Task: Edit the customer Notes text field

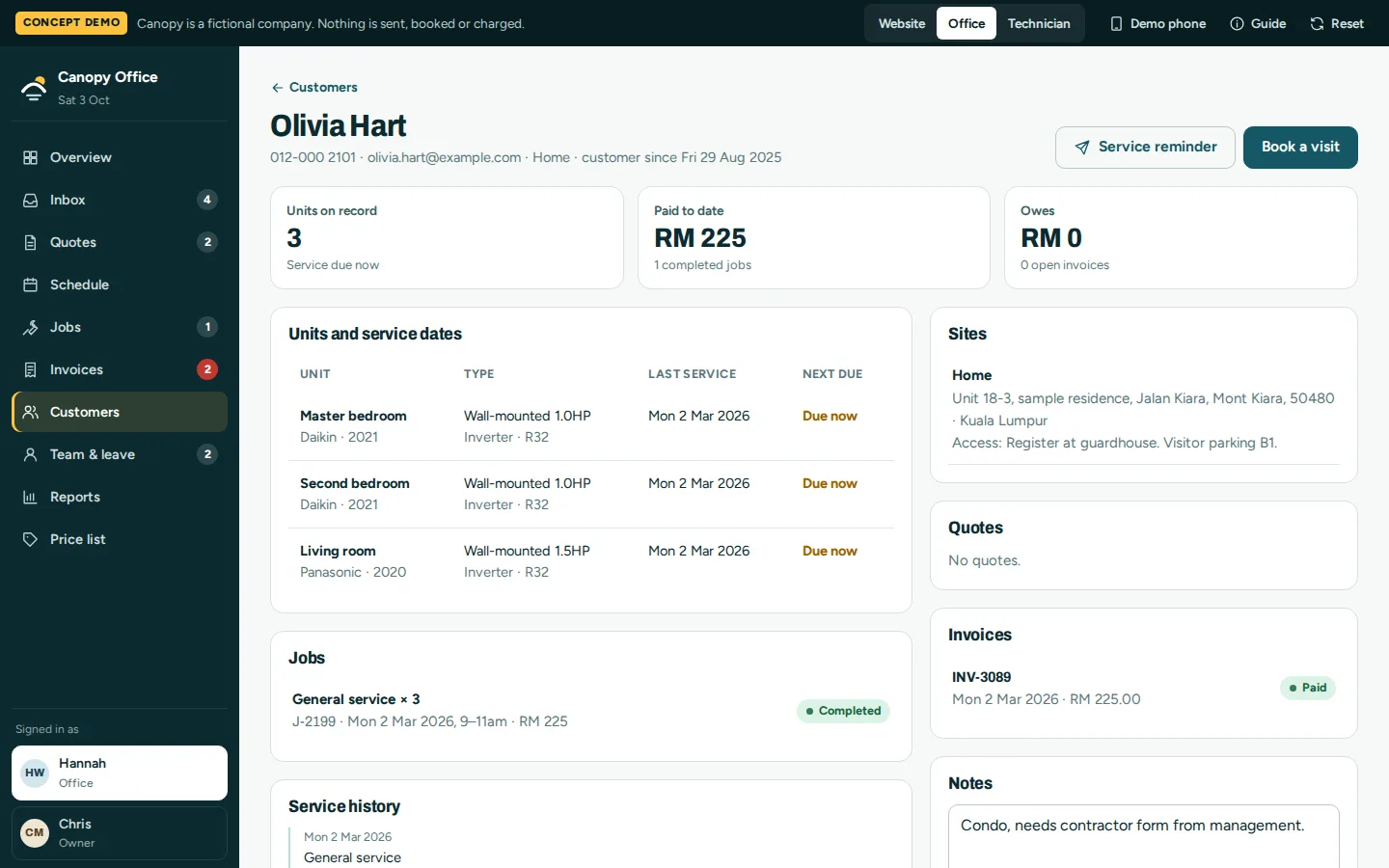Action: pyautogui.click(x=1144, y=836)
